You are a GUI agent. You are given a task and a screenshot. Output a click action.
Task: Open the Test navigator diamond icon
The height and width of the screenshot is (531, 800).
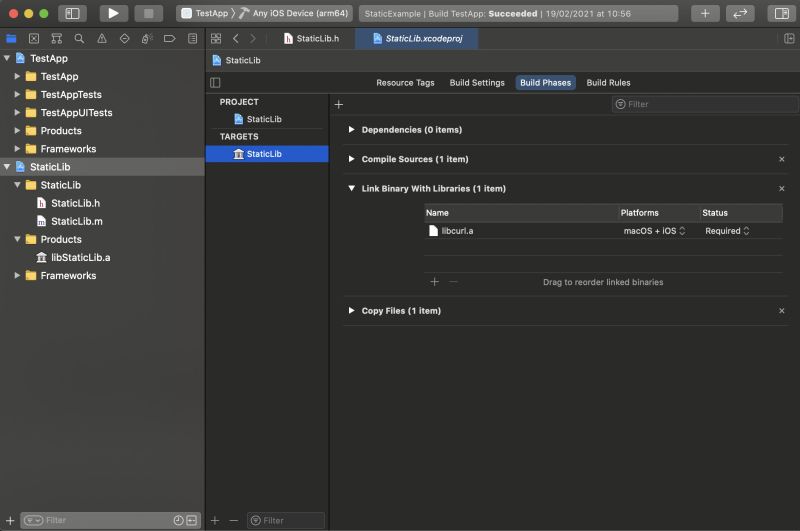coord(124,38)
